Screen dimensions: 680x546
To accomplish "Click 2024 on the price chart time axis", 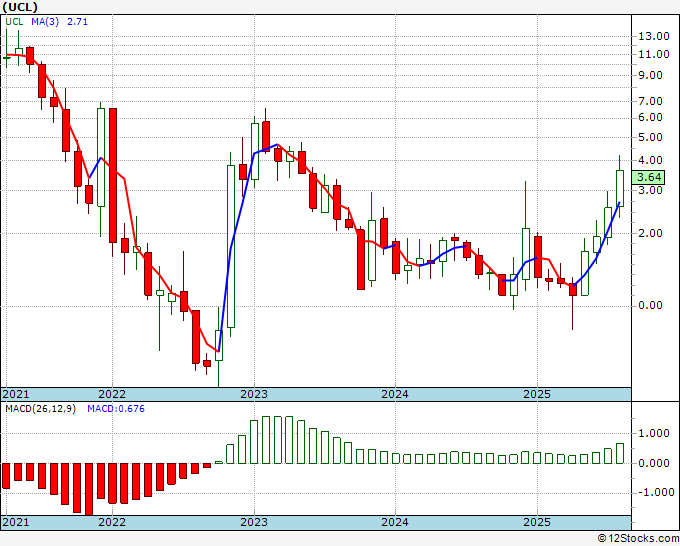I will tap(395, 394).
